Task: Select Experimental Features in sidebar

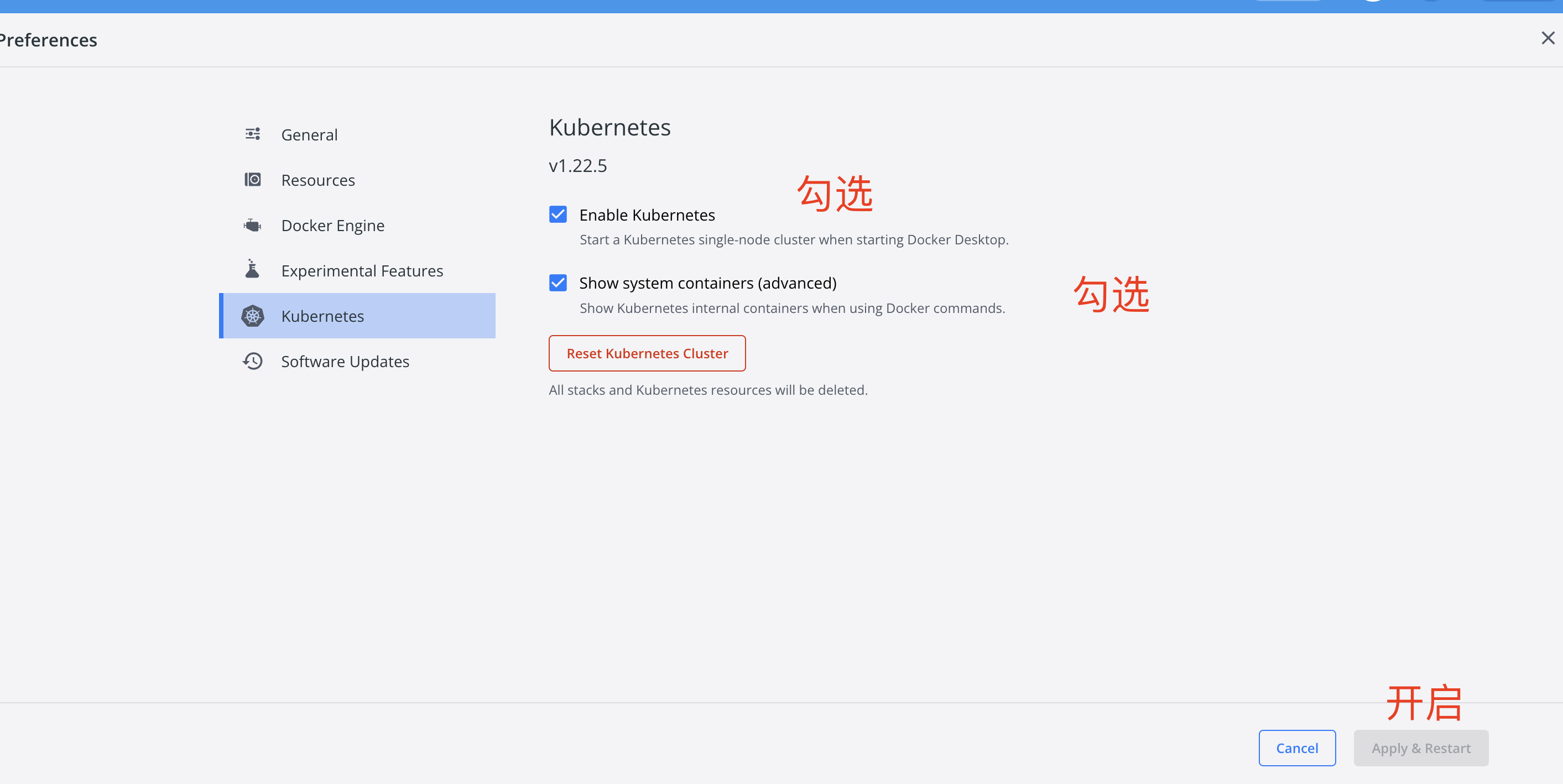Action: [x=357, y=270]
